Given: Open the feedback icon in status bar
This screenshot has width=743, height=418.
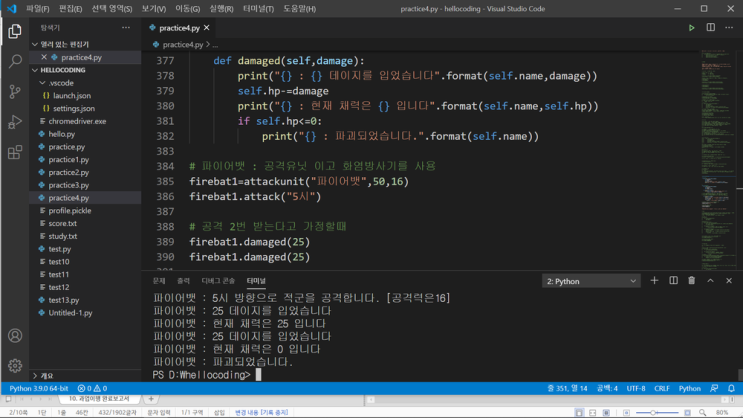Looking at the screenshot, I should pos(714,388).
